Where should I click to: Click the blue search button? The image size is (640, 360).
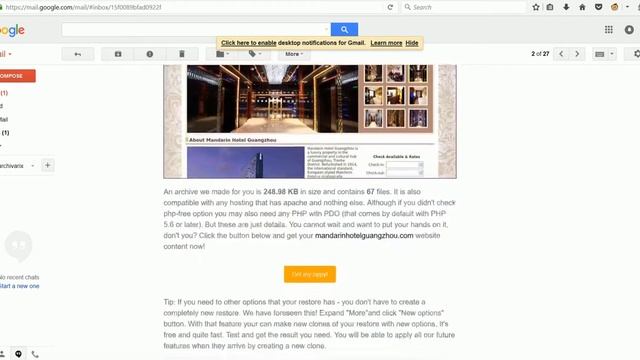[x=344, y=29]
